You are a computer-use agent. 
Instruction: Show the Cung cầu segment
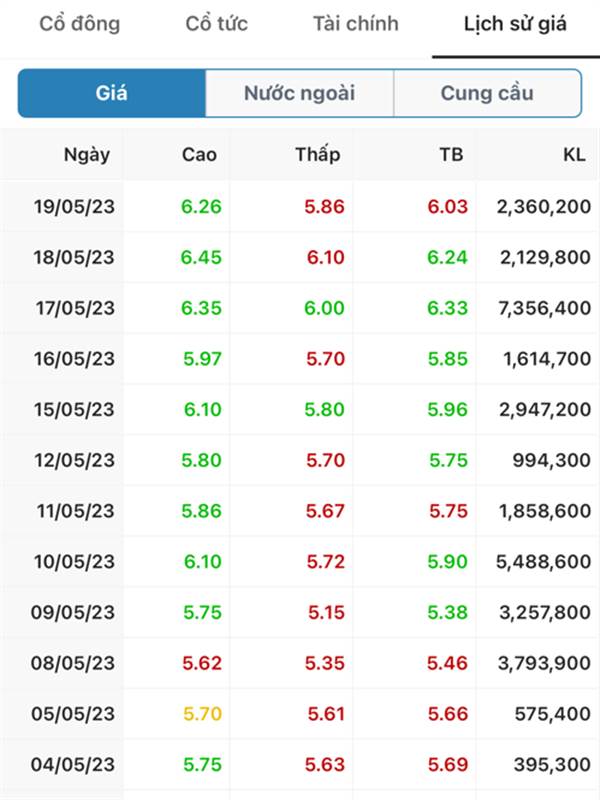[487, 93]
